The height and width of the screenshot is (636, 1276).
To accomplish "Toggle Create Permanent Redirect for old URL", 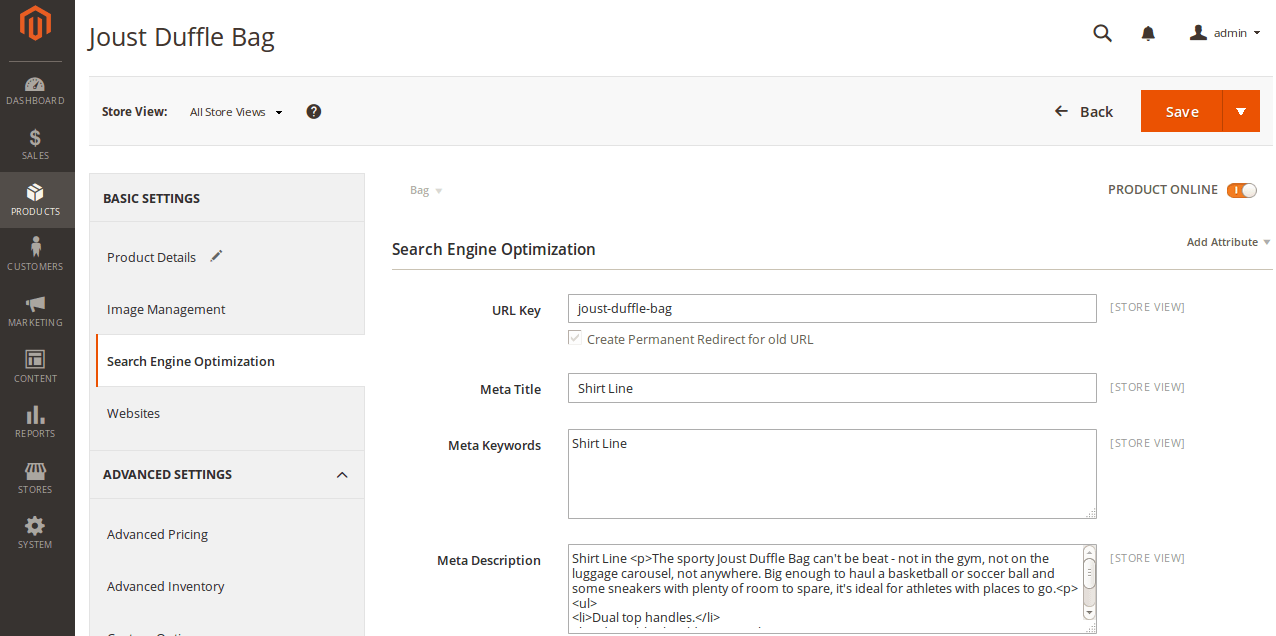I will click(x=575, y=338).
